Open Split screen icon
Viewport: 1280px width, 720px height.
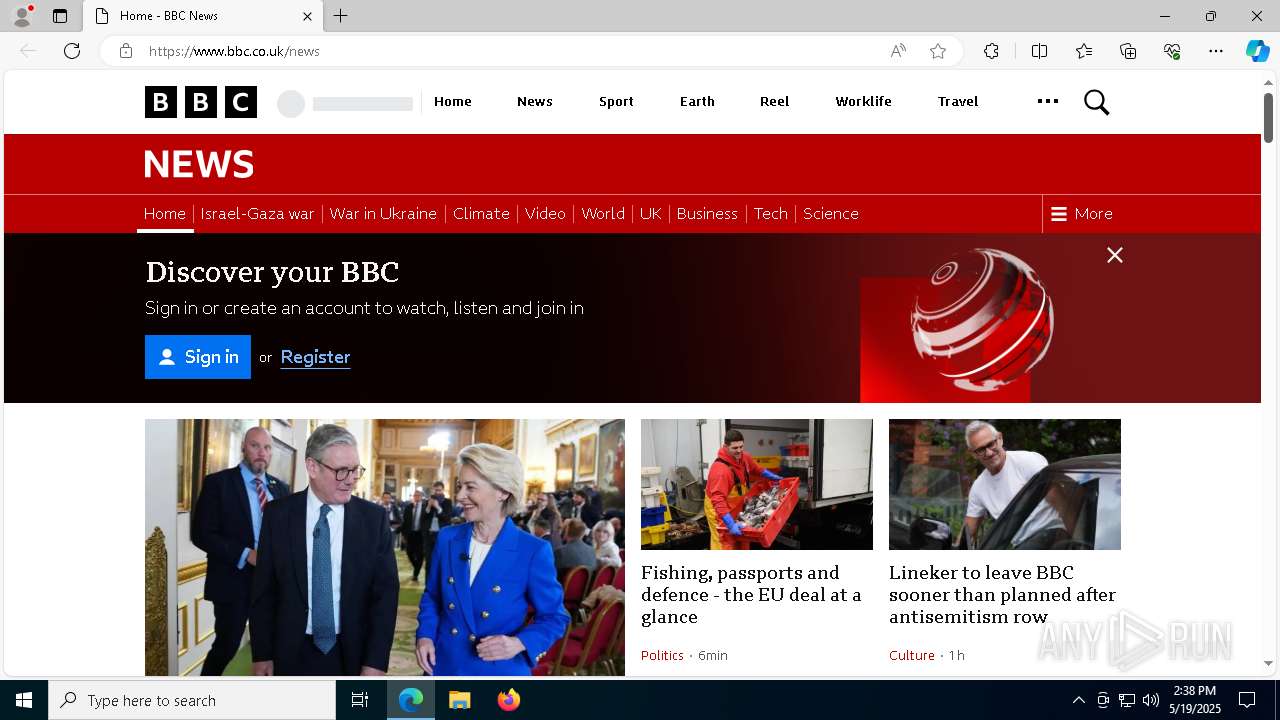(x=1039, y=51)
